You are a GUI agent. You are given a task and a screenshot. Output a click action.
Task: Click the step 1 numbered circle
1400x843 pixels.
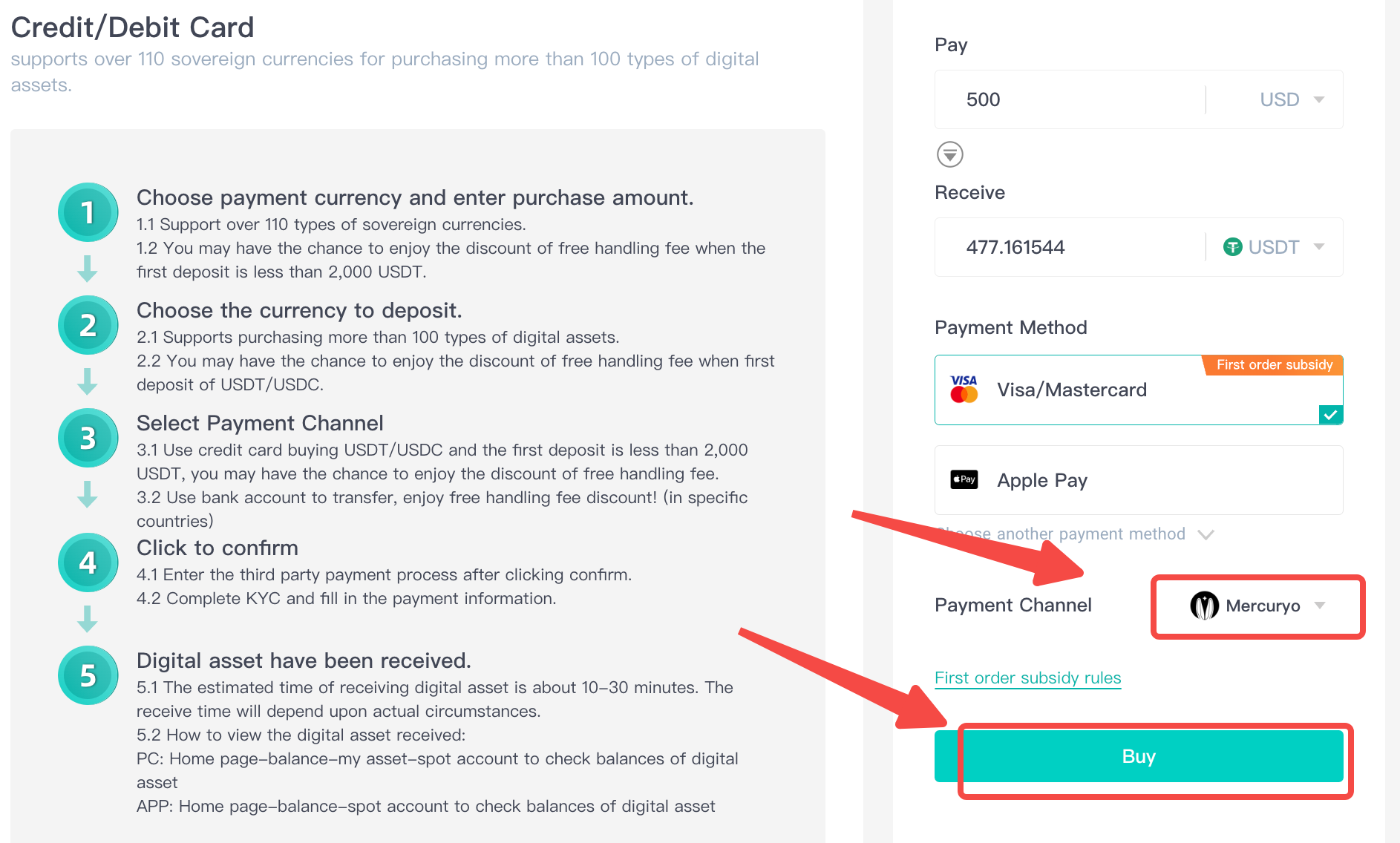tap(88, 212)
